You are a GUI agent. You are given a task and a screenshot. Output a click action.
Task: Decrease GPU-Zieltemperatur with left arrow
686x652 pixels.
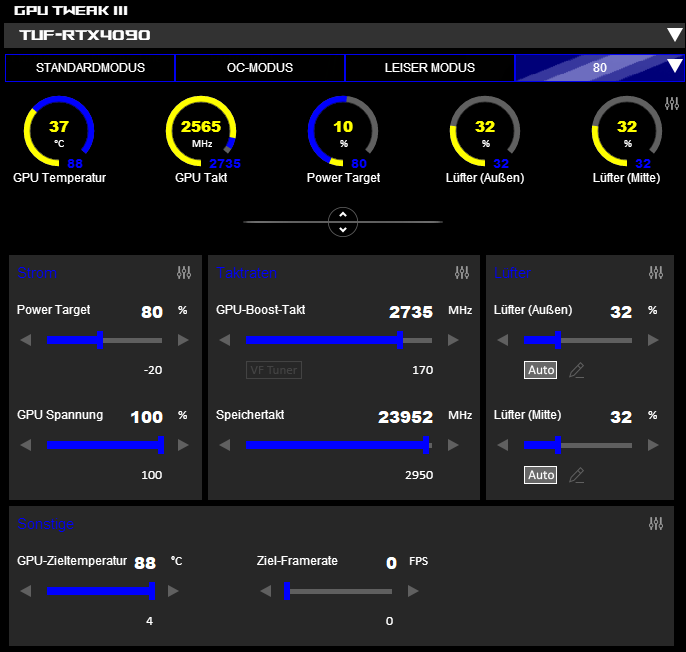coord(26,591)
